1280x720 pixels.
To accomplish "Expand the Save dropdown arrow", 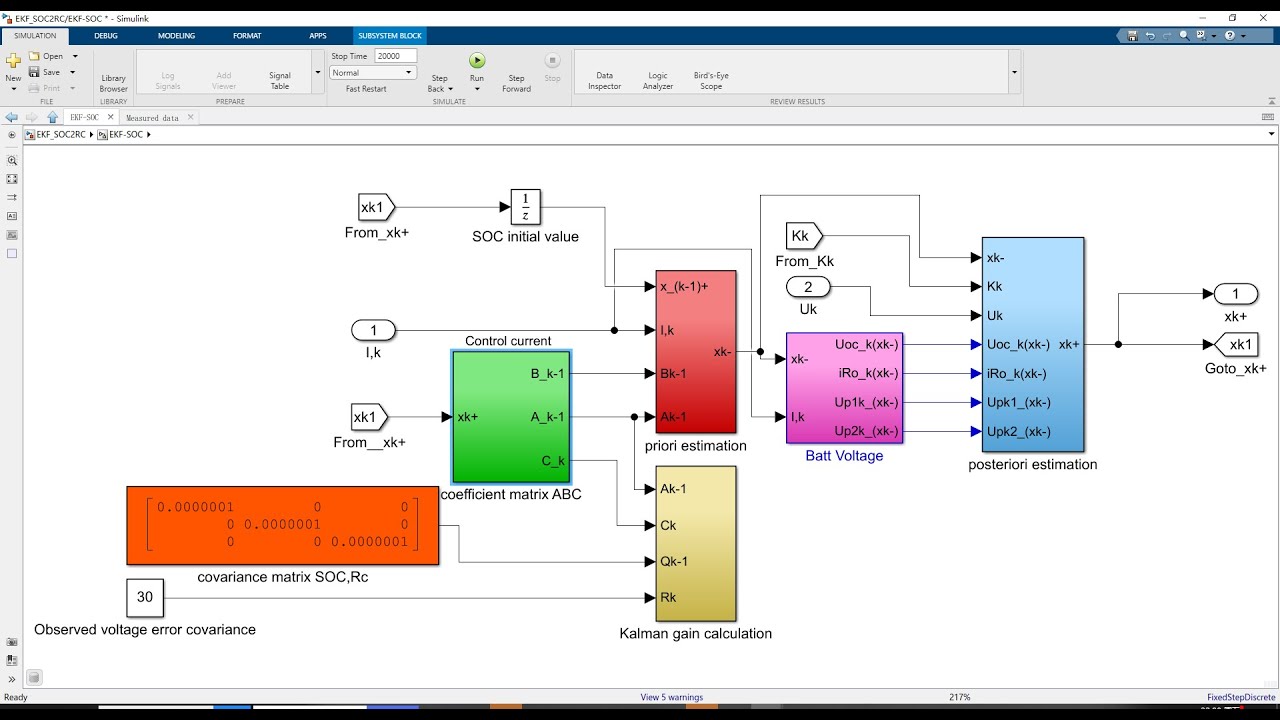I will [74, 73].
